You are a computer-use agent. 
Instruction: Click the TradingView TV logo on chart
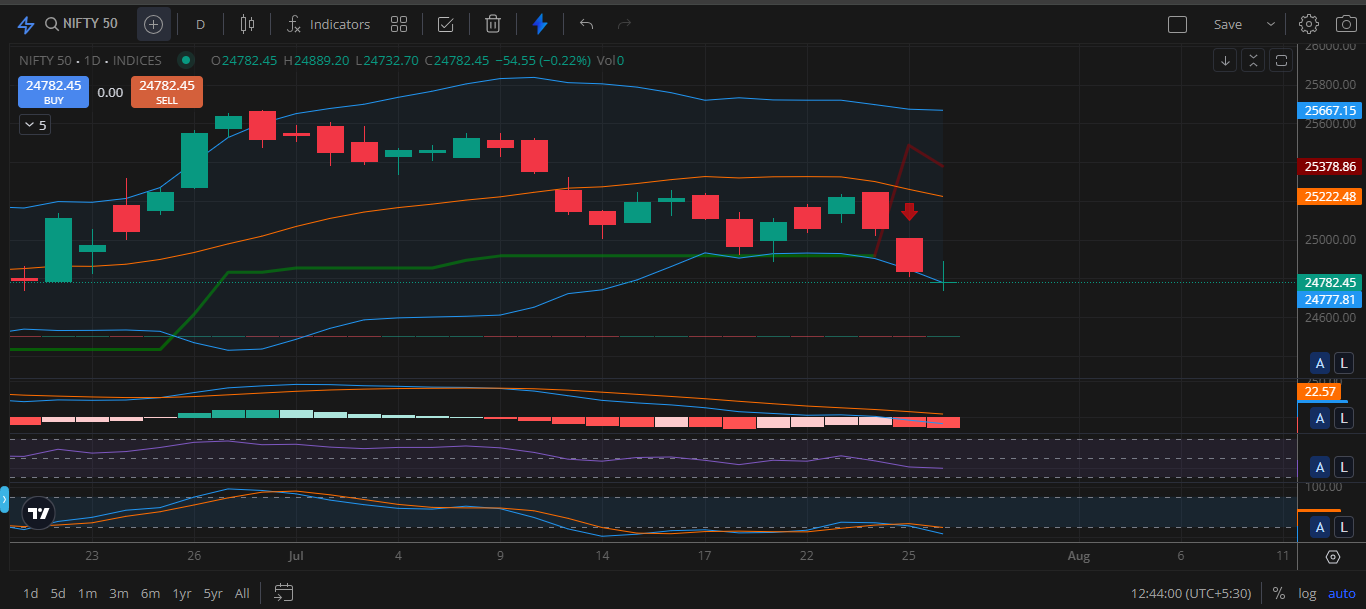coord(38,513)
